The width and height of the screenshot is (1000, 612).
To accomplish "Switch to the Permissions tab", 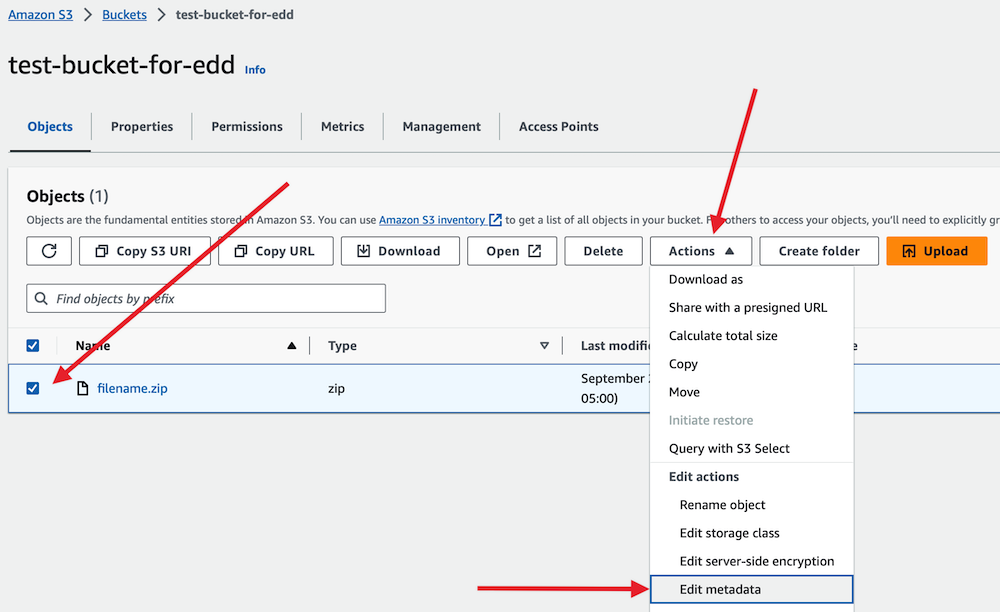I will [x=247, y=127].
